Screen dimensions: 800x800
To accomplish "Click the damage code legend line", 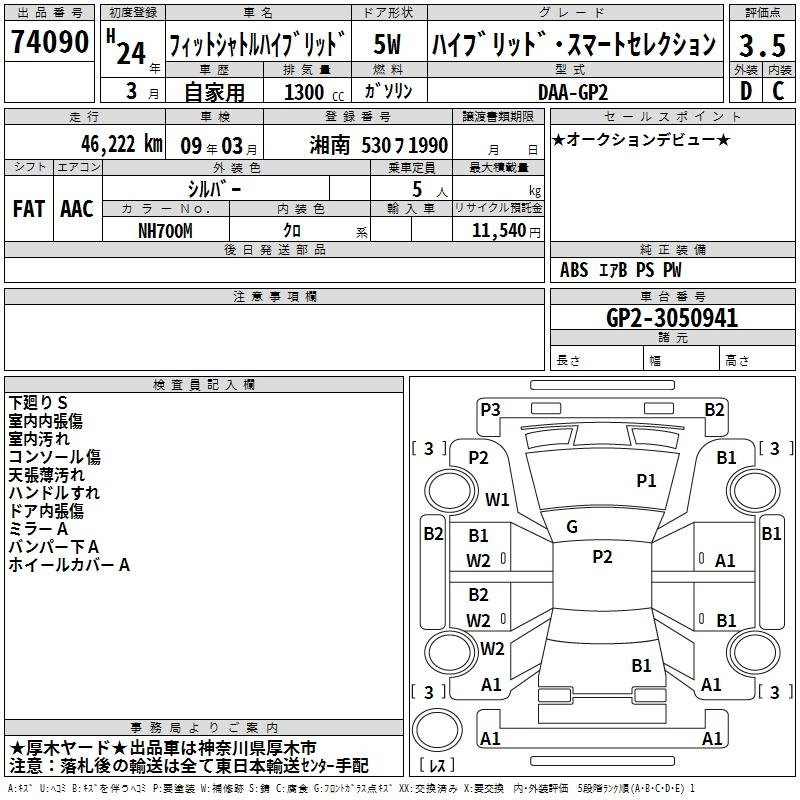I will (351, 788).
